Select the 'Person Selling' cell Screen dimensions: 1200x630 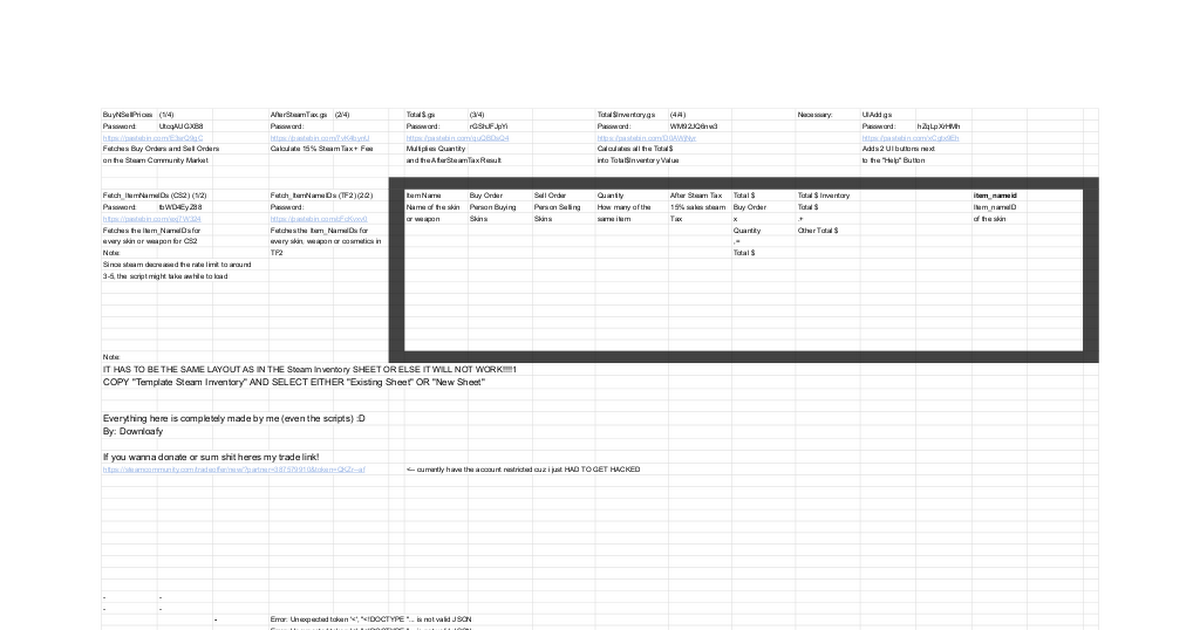557,207
